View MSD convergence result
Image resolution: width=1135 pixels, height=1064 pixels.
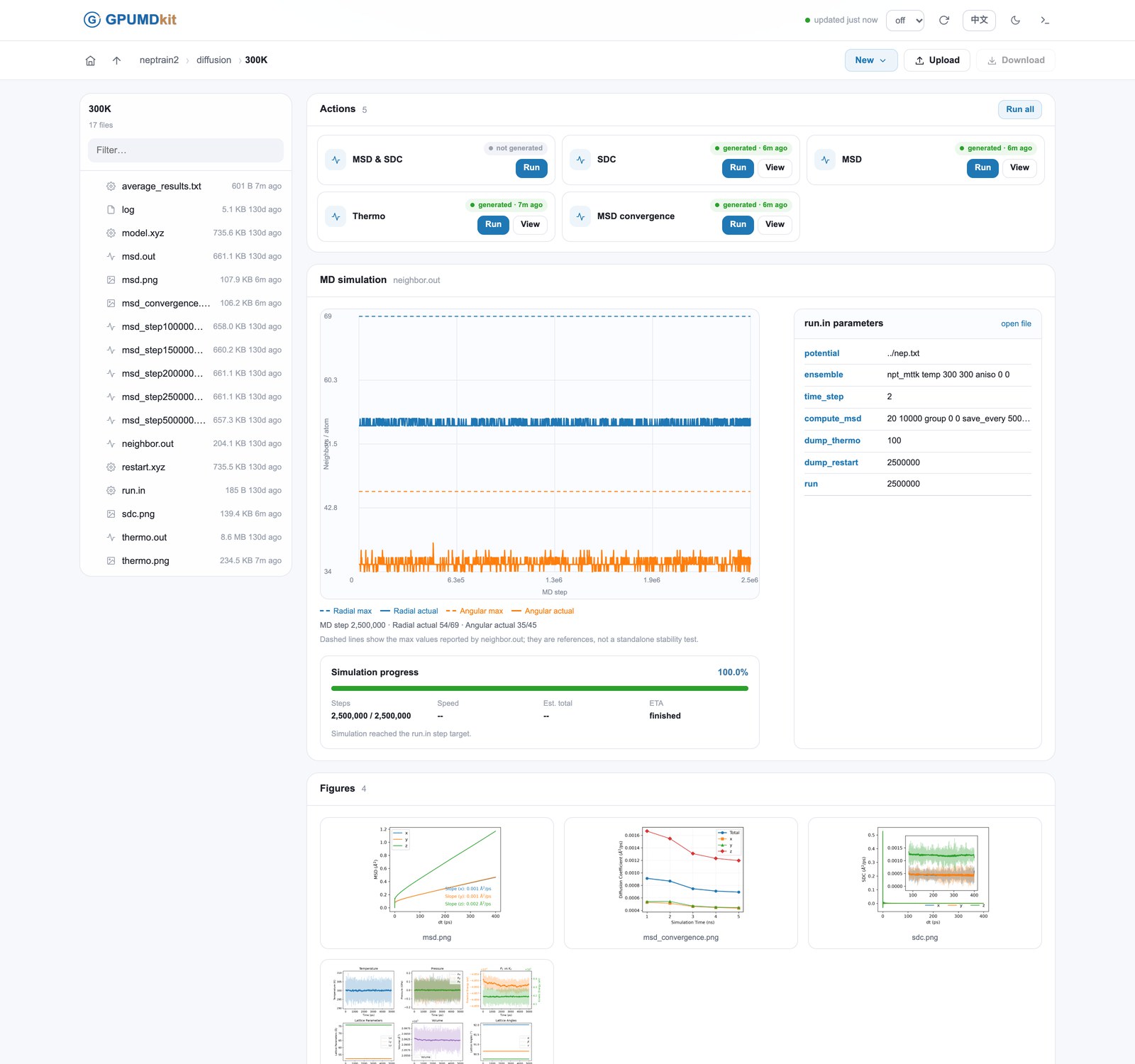(x=775, y=225)
